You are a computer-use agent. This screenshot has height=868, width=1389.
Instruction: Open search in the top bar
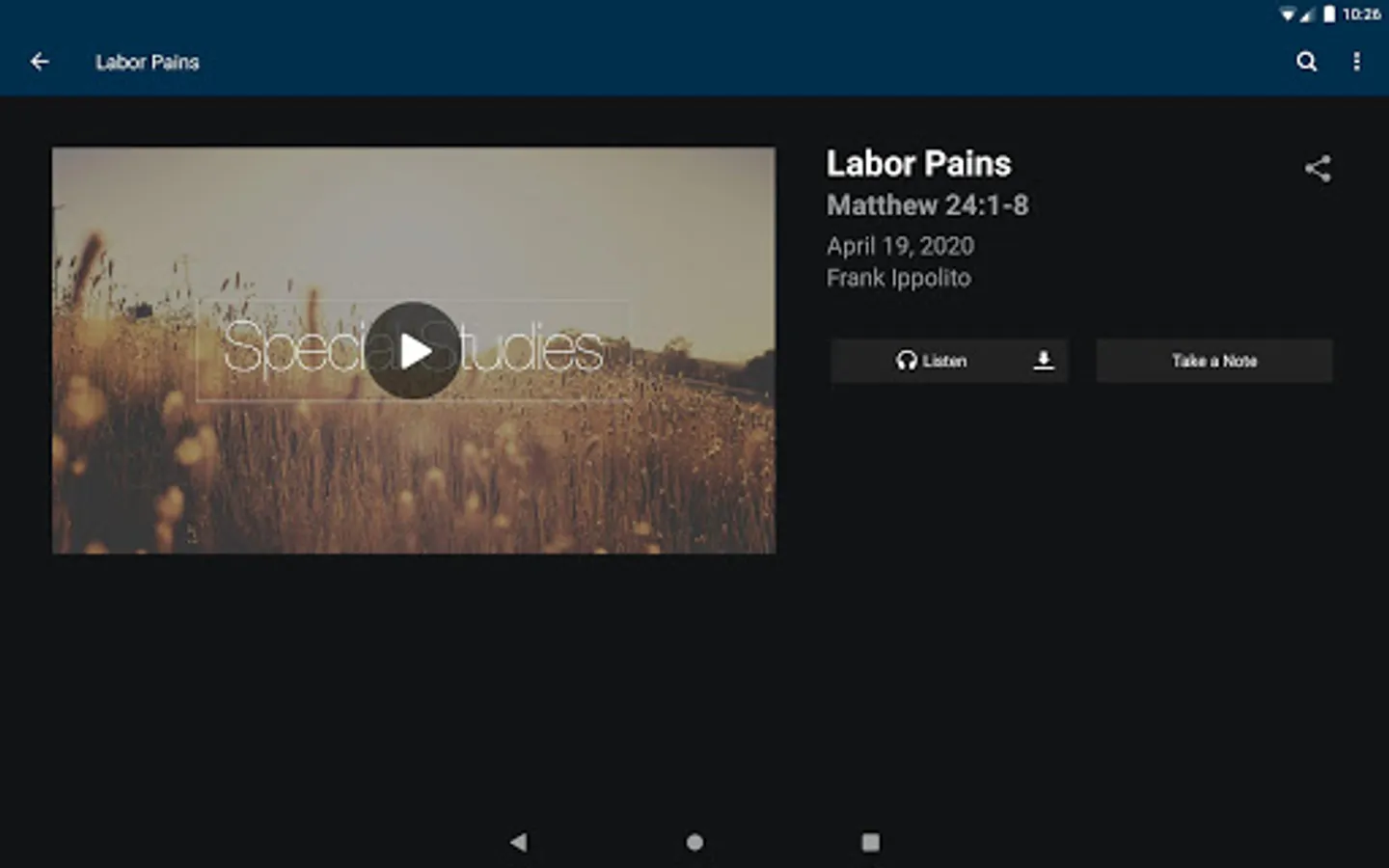[x=1306, y=62]
